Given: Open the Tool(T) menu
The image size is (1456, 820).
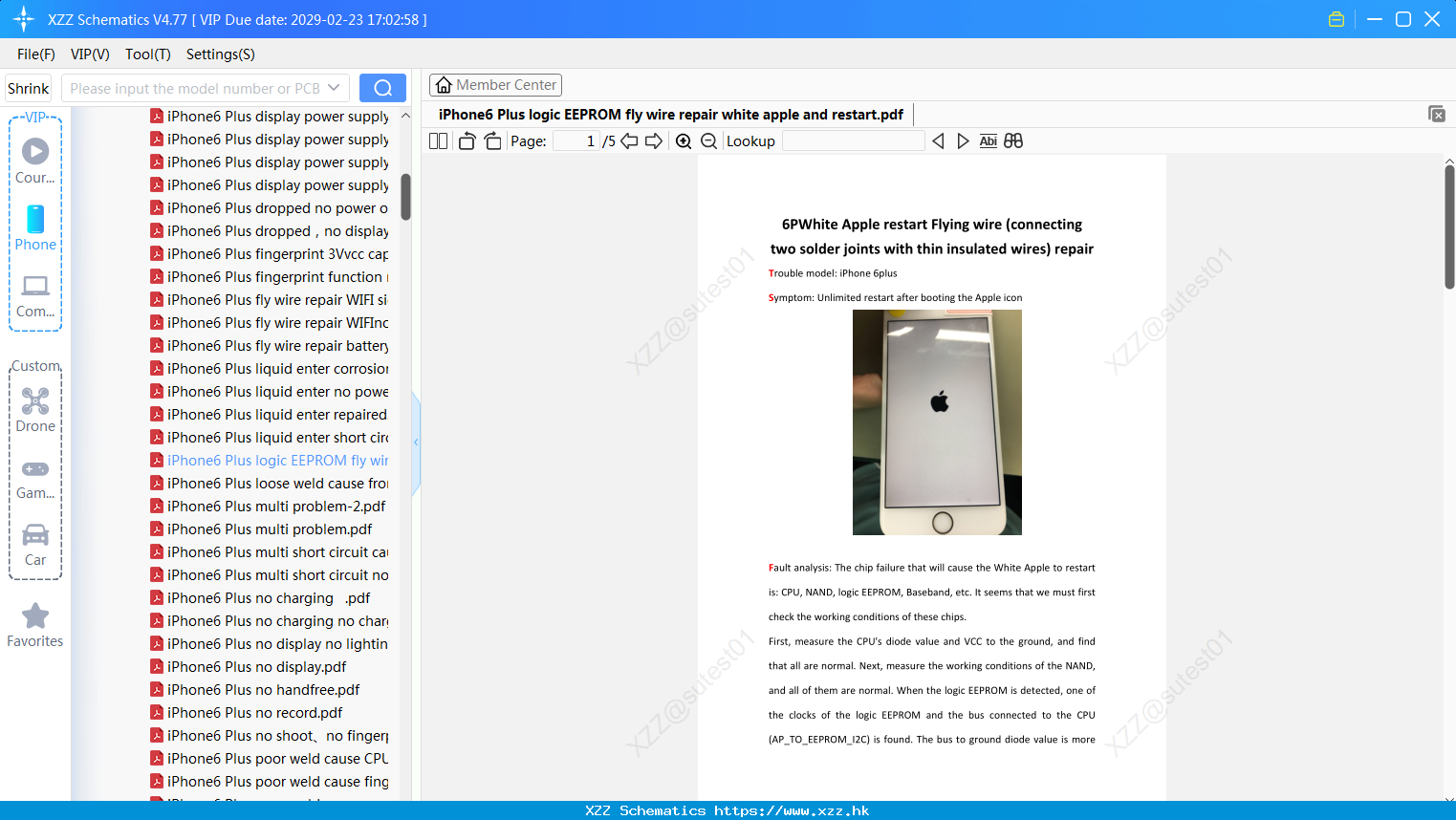Looking at the screenshot, I should (x=148, y=54).
